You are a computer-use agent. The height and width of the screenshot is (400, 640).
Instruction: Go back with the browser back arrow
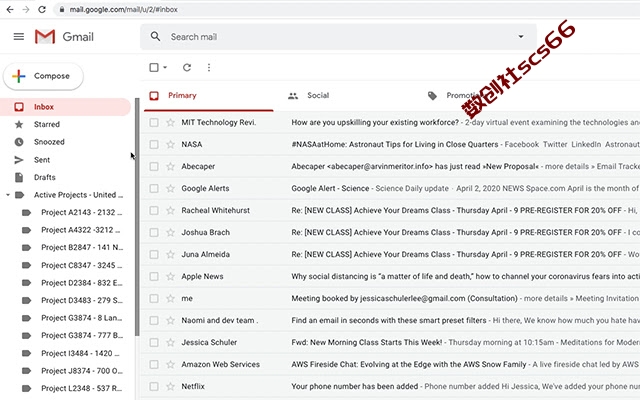[x=10, y=9]
